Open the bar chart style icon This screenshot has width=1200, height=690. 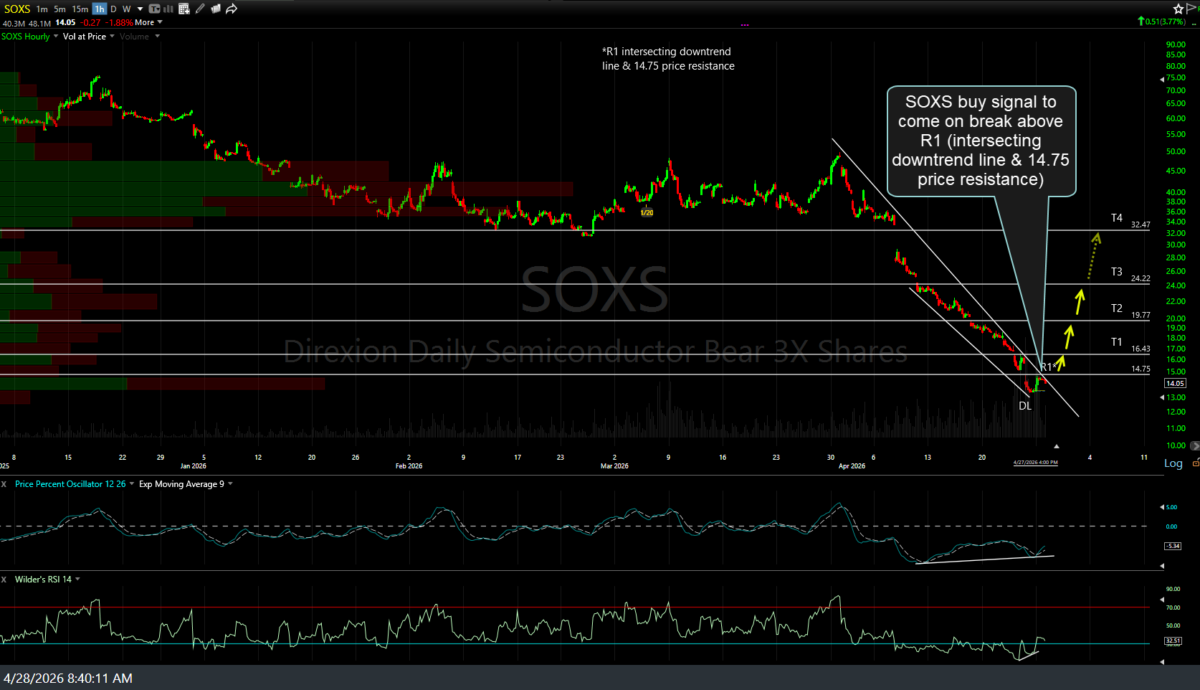pyautogui.click(x=166, y=9)
